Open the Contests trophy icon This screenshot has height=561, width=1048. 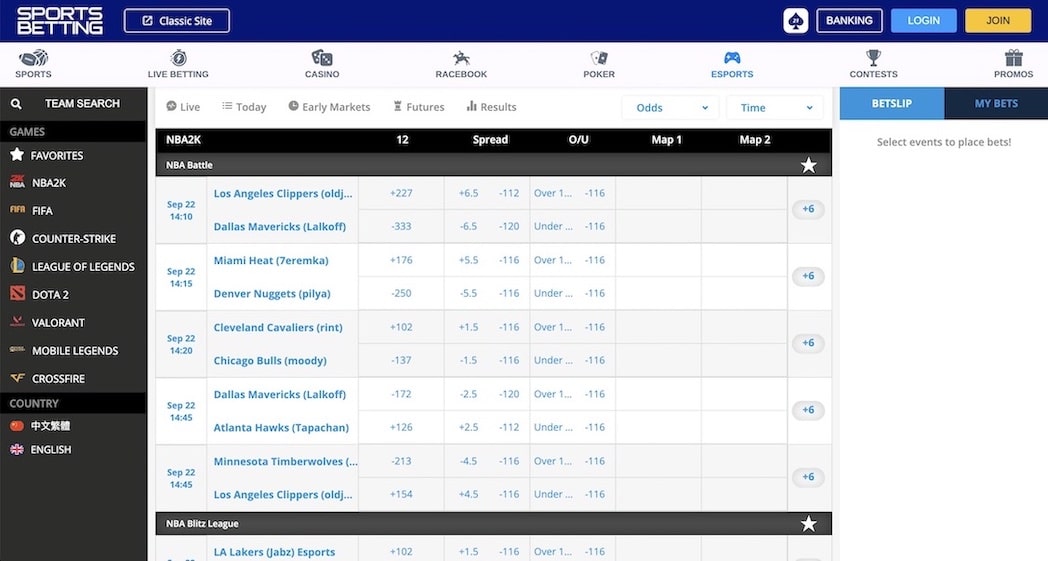click(874, 58)
